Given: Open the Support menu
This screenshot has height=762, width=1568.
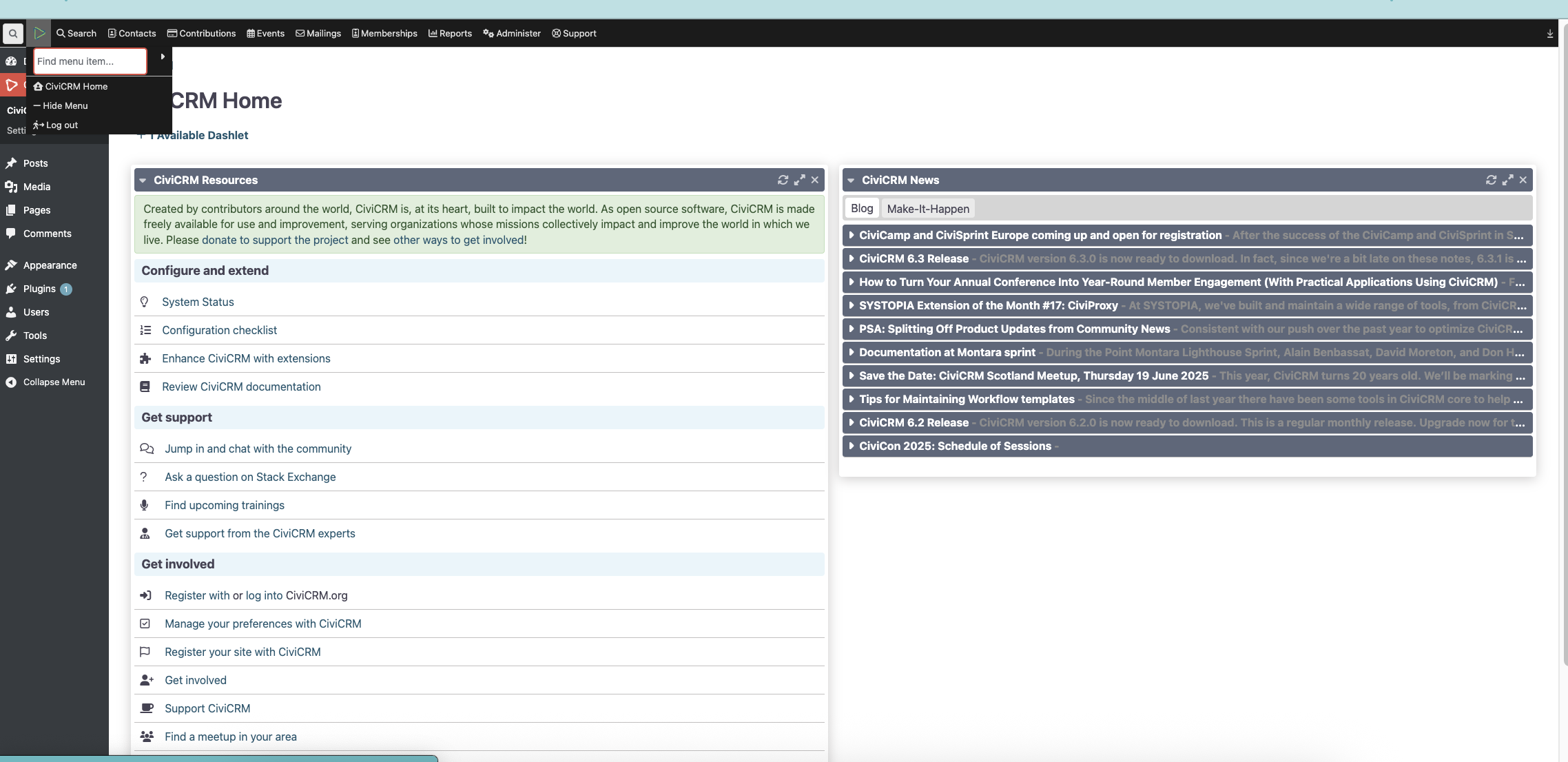Looking at the screenshot, I should [574, 33].
